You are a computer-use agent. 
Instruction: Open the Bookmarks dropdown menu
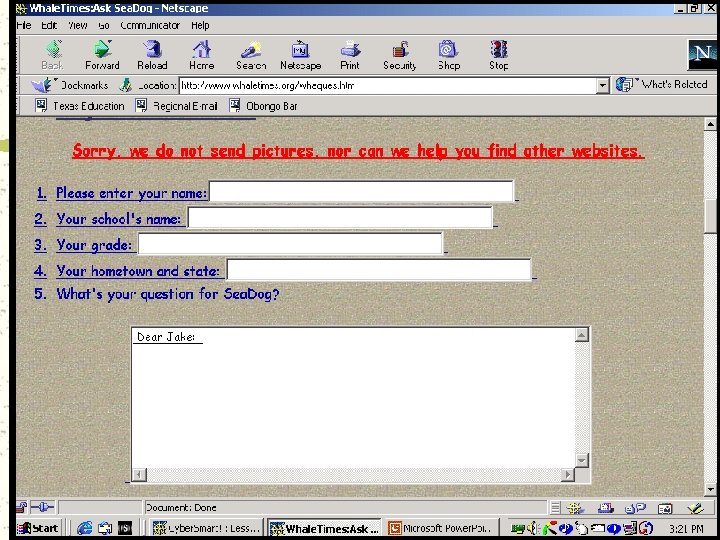70,85
